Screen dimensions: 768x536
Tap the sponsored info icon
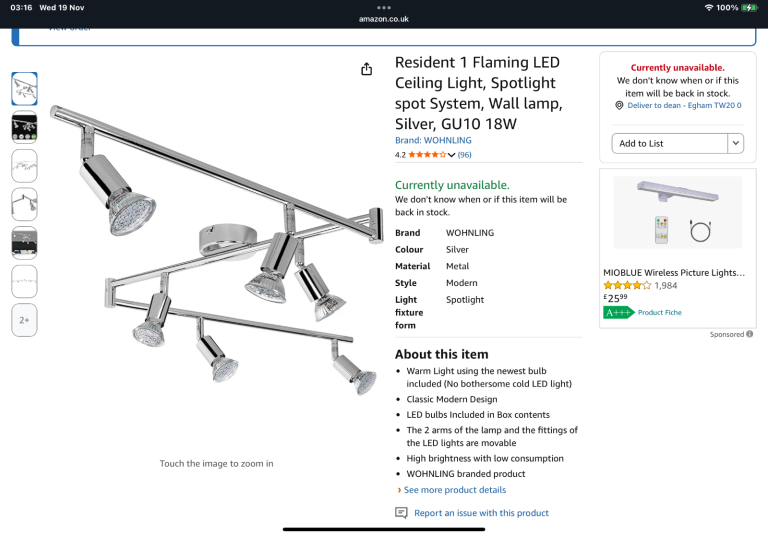750,335
